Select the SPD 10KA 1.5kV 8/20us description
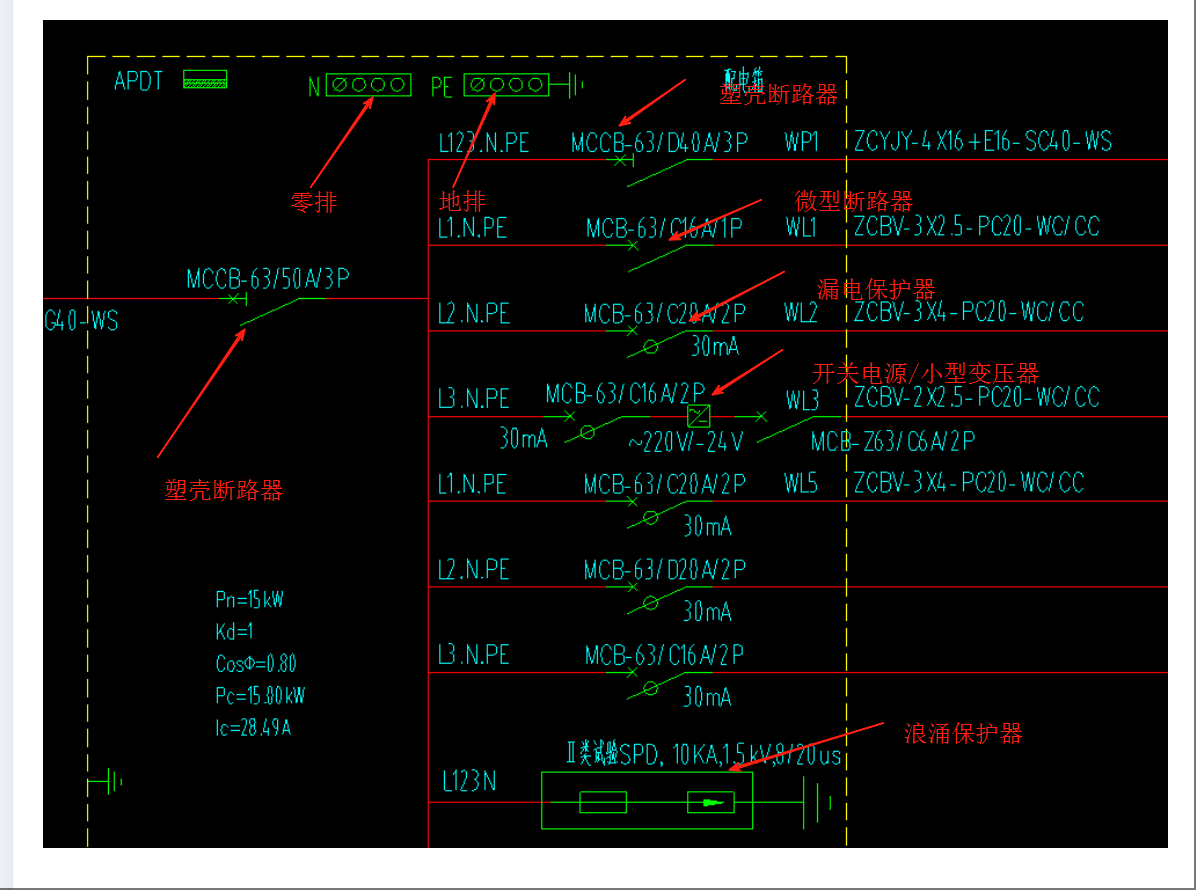The image size is (1196, 890). point(703,754)
